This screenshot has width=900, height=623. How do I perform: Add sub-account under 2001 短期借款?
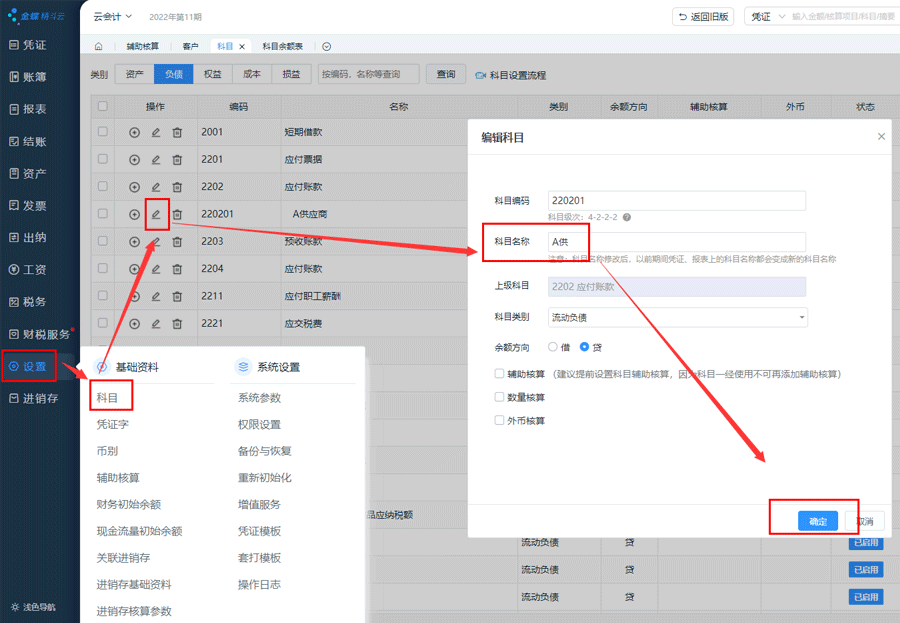134,133
